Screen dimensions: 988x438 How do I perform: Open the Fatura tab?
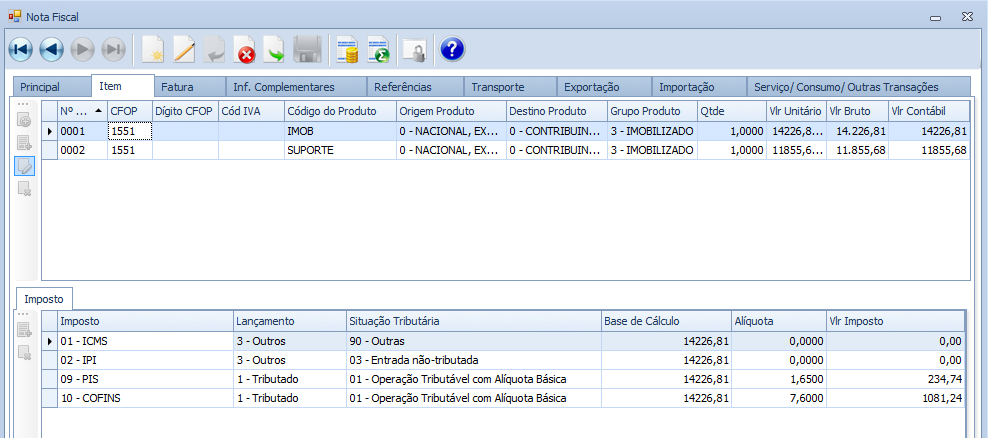click(177, 87)
